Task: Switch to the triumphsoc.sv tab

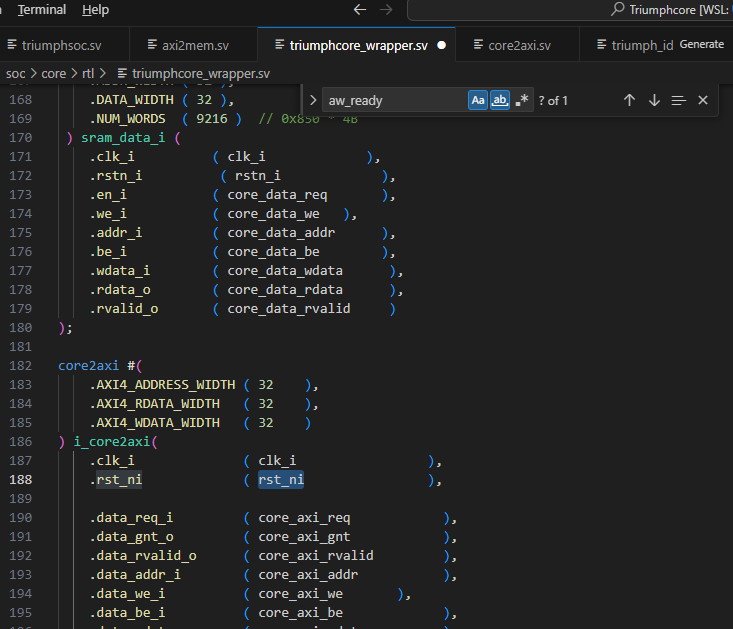Action: point(61,45)
